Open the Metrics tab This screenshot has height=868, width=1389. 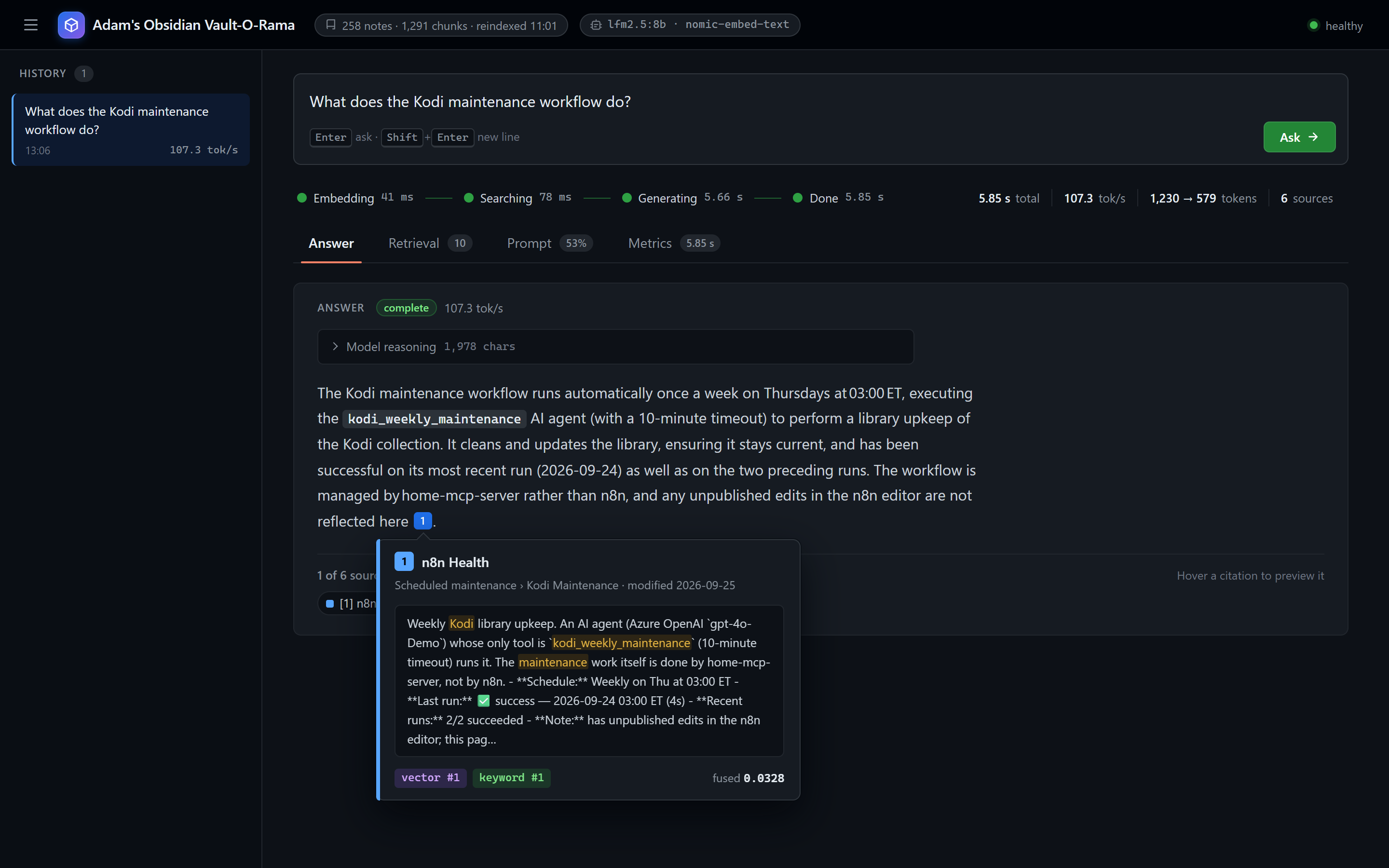coord(673,244)
